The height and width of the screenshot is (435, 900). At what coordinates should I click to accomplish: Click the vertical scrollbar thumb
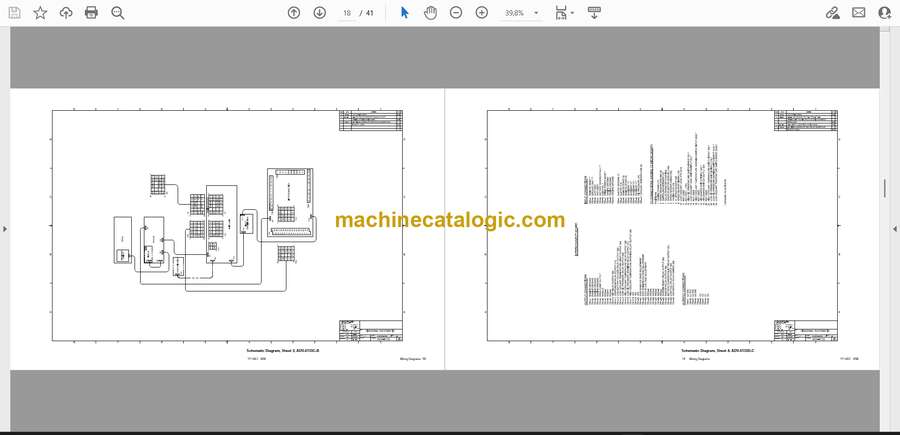[885, 188]
